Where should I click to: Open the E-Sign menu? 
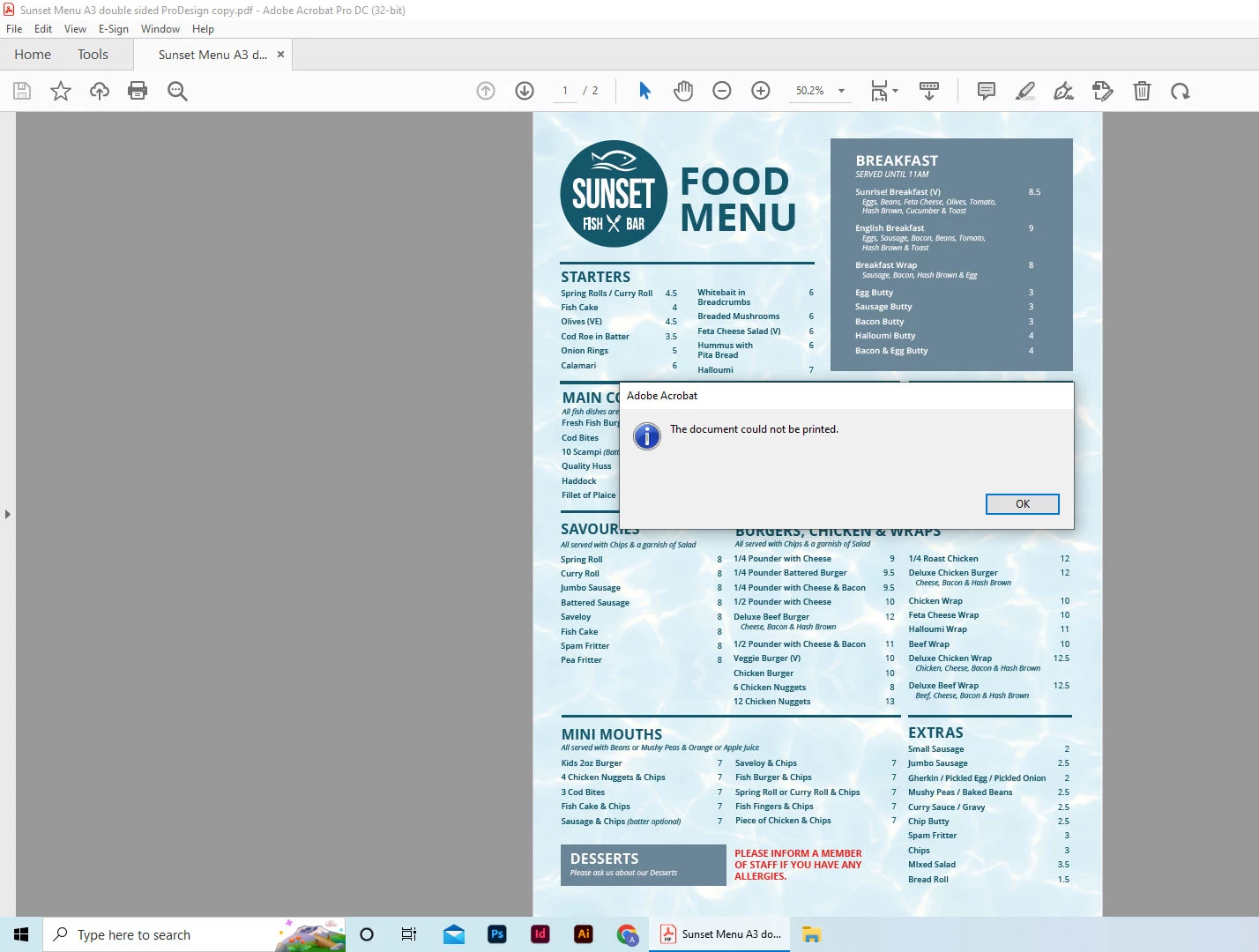click(114, 29)
